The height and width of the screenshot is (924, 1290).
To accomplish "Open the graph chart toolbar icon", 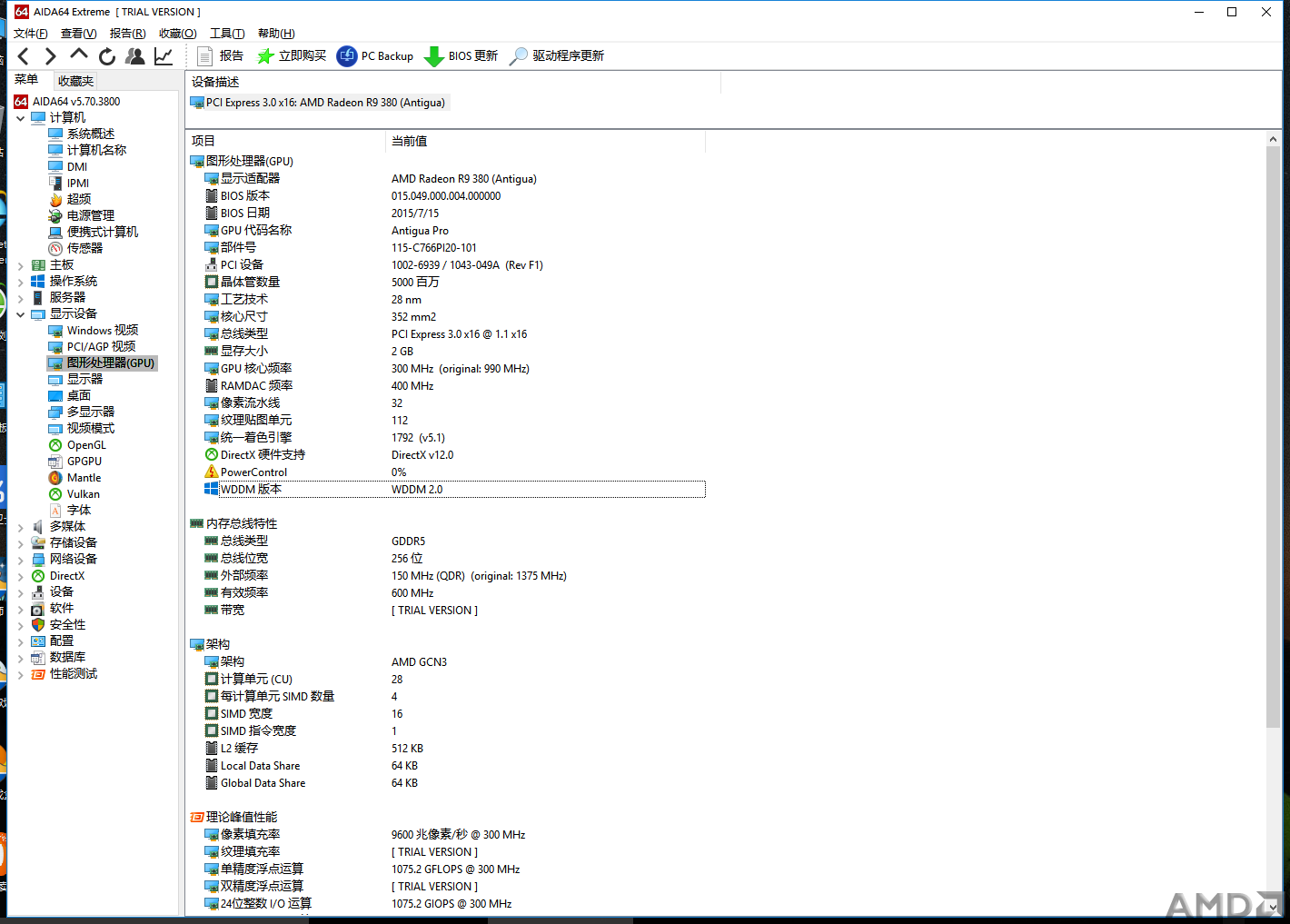I will pos(164,56).
